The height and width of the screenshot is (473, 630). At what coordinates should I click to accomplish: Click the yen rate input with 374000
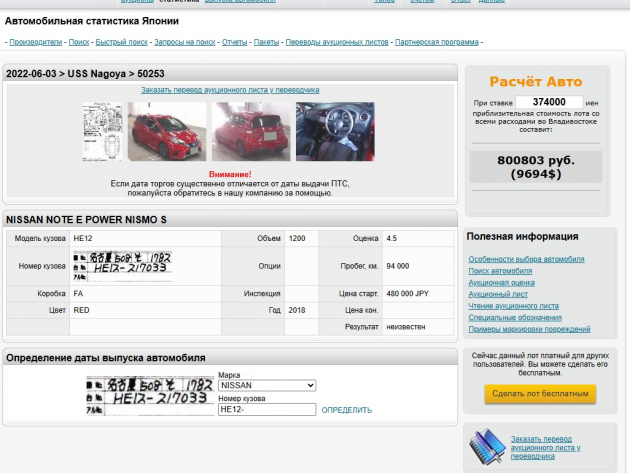click(549, 102)
